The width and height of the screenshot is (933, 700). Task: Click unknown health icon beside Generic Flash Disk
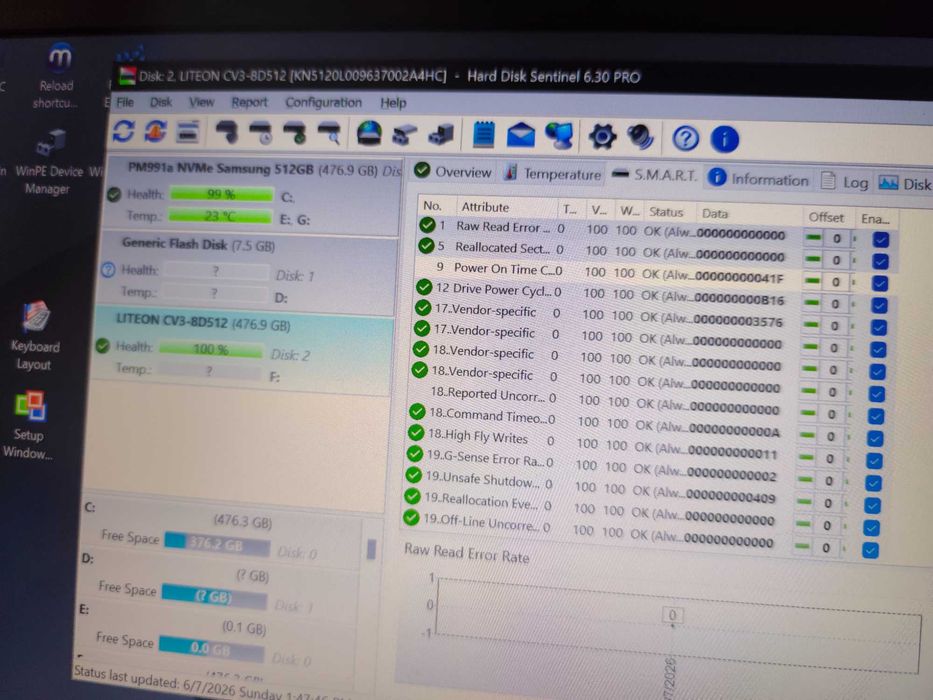(x=108, y=270)
